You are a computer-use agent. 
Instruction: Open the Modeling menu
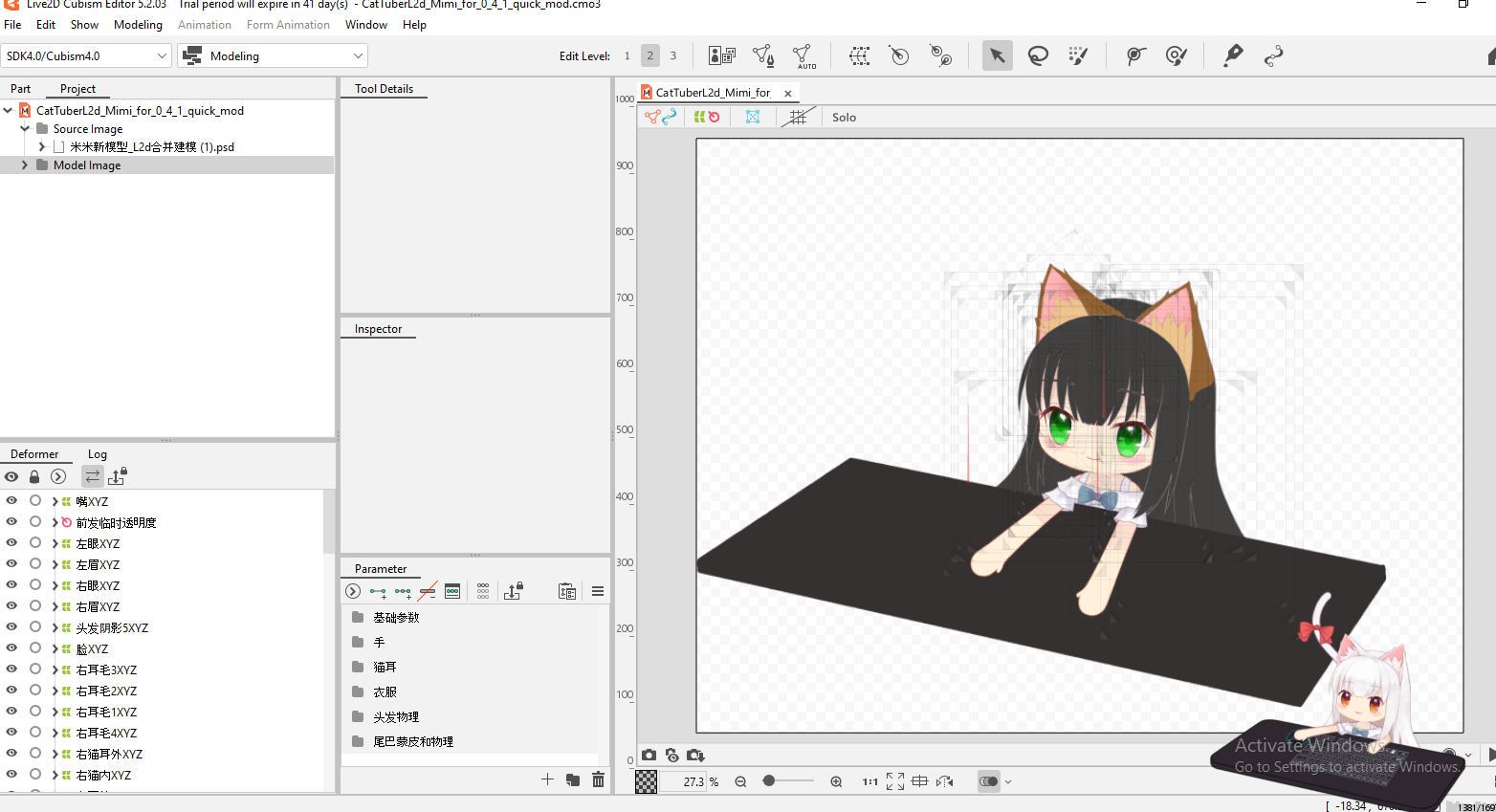coord(138,25)
